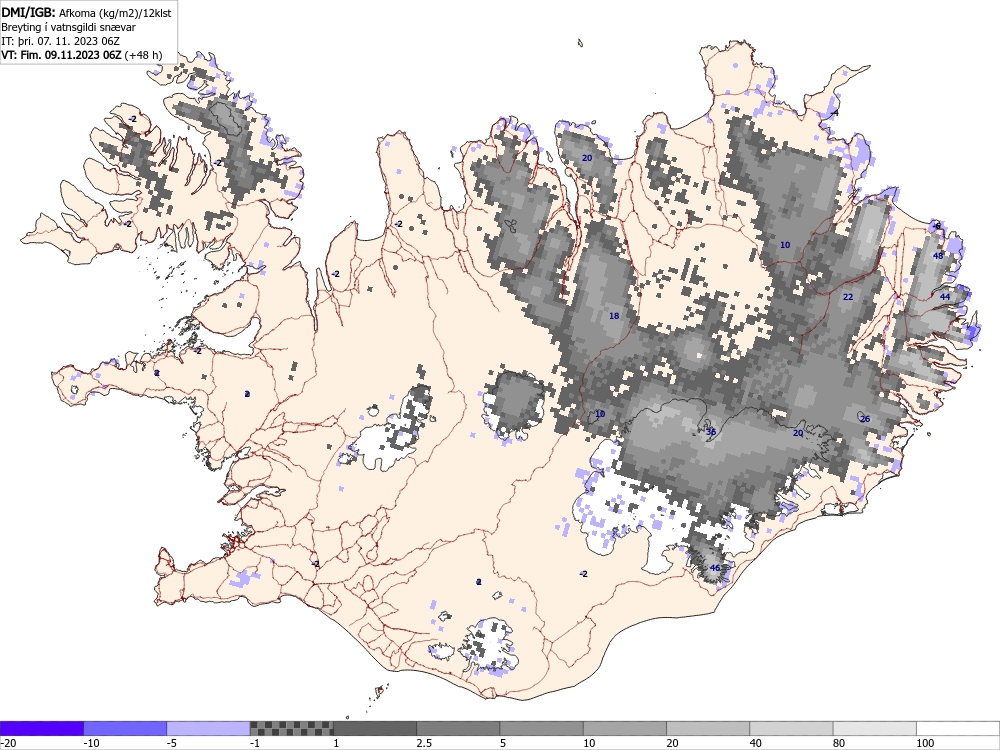Viewport: 1000px width, 750px height.
Task: Click the "-20" legend scale label
Action: (x=8, y=744)
